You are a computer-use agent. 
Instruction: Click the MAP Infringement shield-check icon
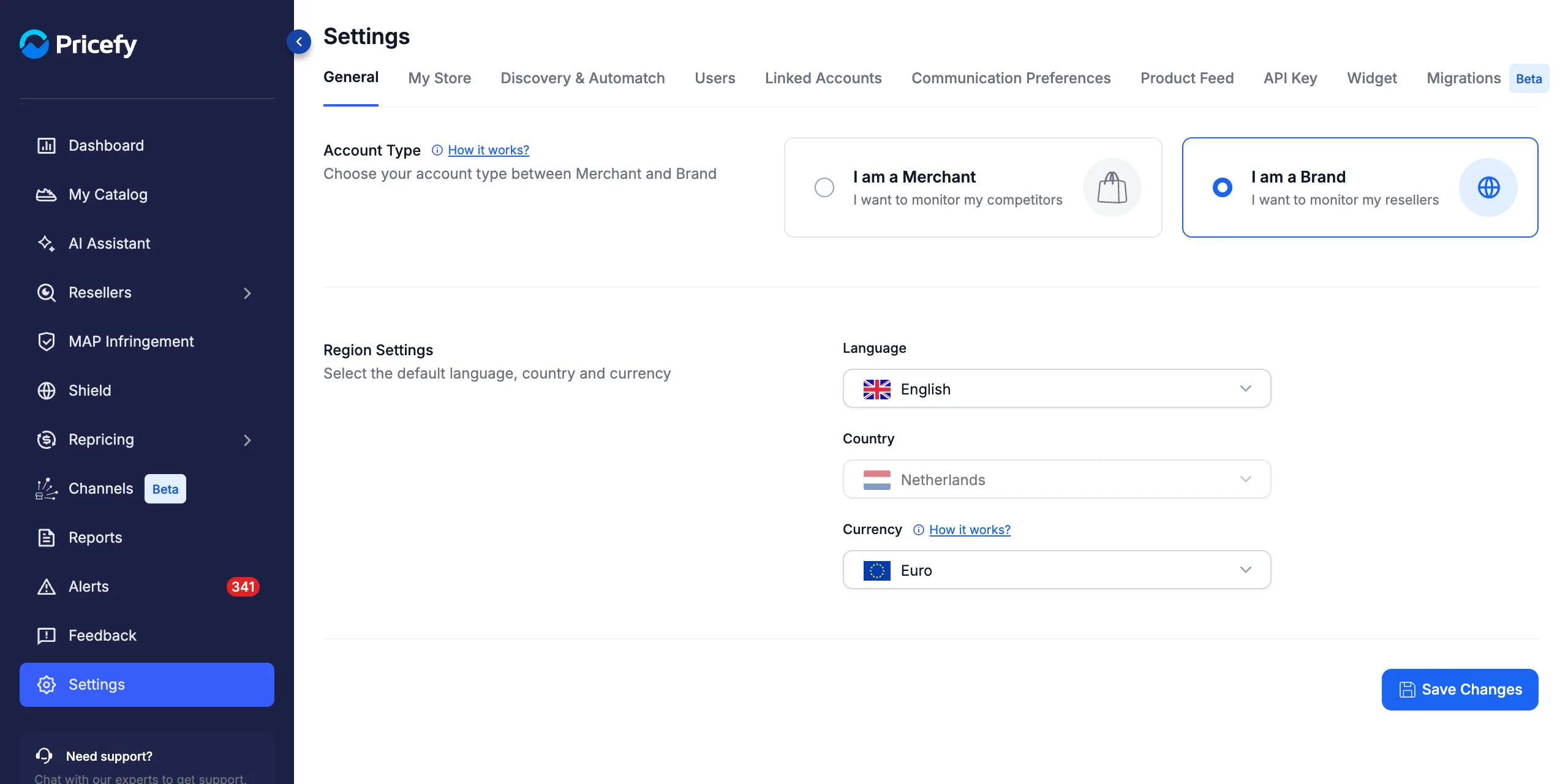(x=47, y=342)
